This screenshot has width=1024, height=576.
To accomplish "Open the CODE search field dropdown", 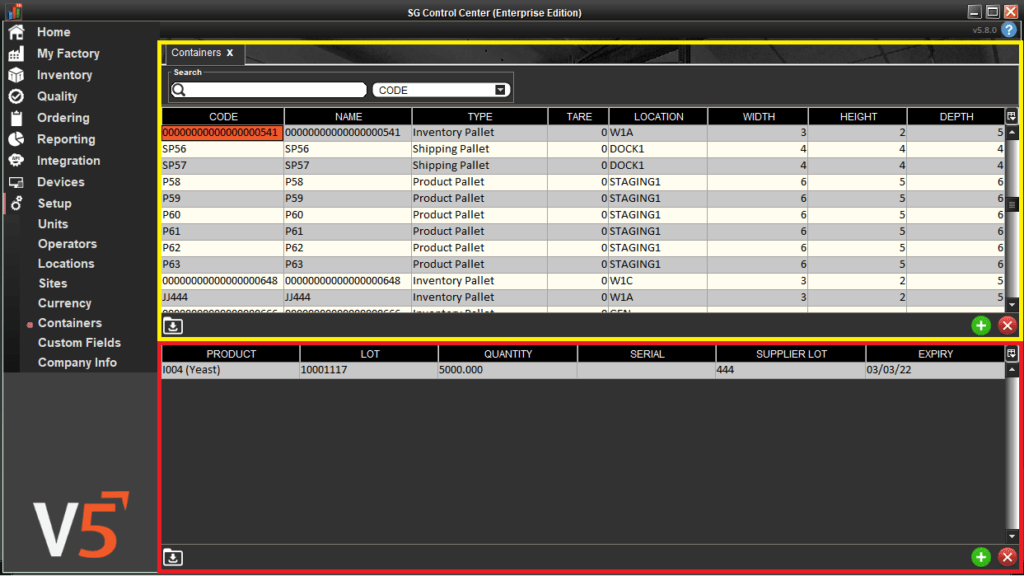I will pyautogui.click(x=501, y=90).
